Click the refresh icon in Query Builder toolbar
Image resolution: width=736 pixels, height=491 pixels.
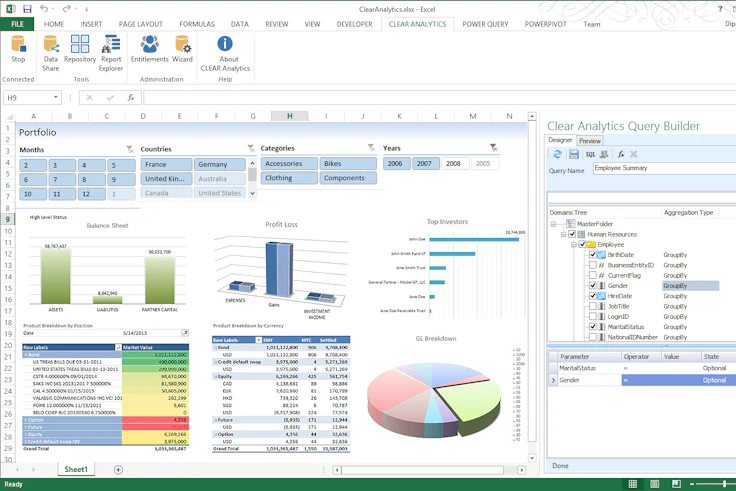pos(557,154)
